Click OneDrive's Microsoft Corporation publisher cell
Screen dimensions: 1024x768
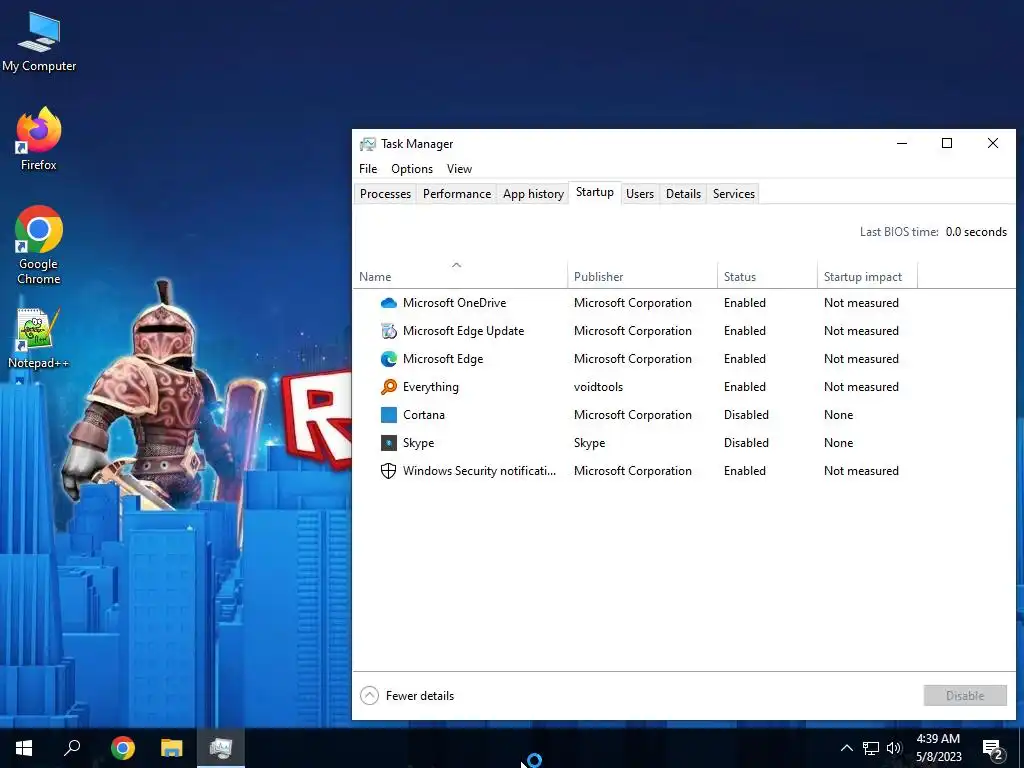(x=633, y=303)
